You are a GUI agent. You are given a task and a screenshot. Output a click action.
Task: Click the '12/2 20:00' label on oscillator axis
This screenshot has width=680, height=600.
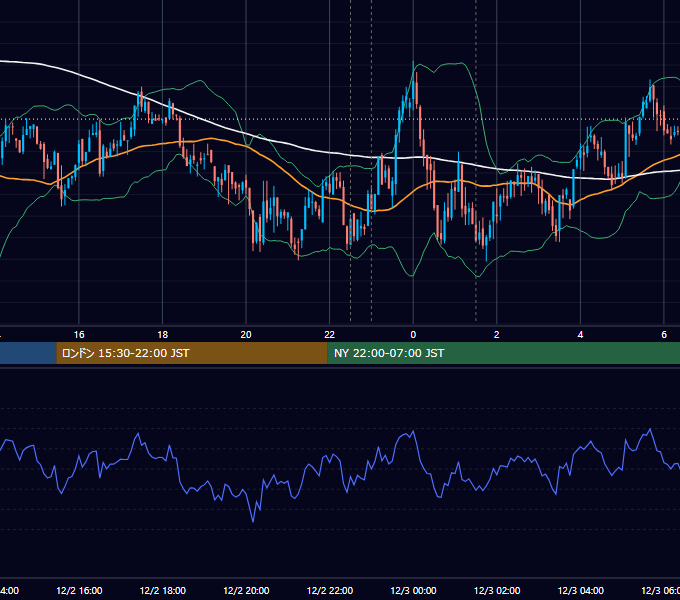[246, 590]
